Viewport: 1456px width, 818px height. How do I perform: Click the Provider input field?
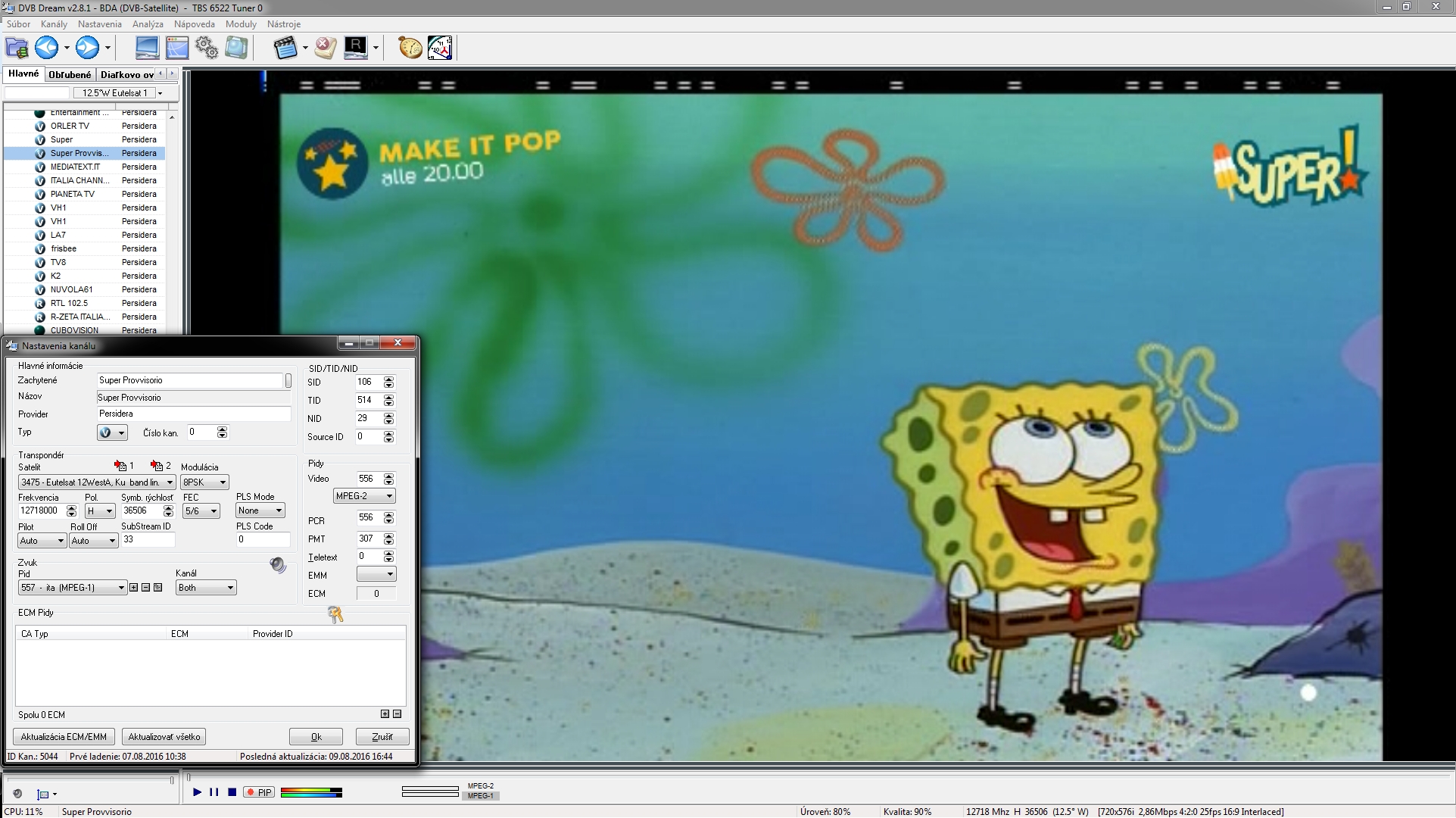pos(194,414)
